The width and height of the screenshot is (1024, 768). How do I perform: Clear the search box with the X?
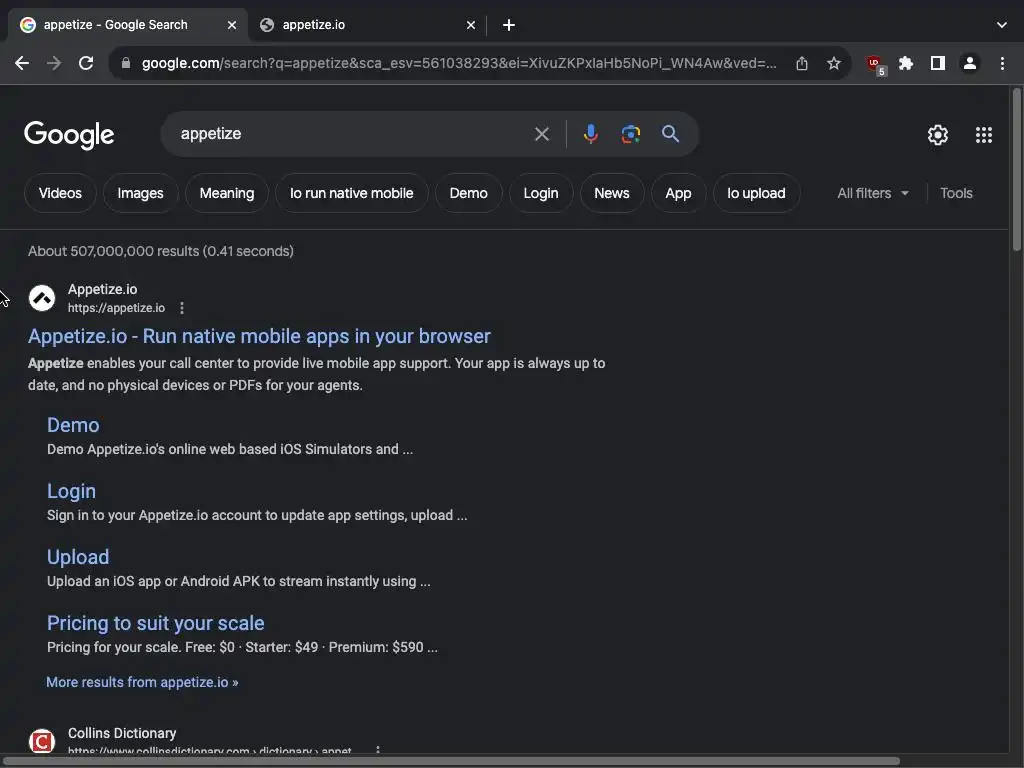pyautogui.click(x=542, y=134)
